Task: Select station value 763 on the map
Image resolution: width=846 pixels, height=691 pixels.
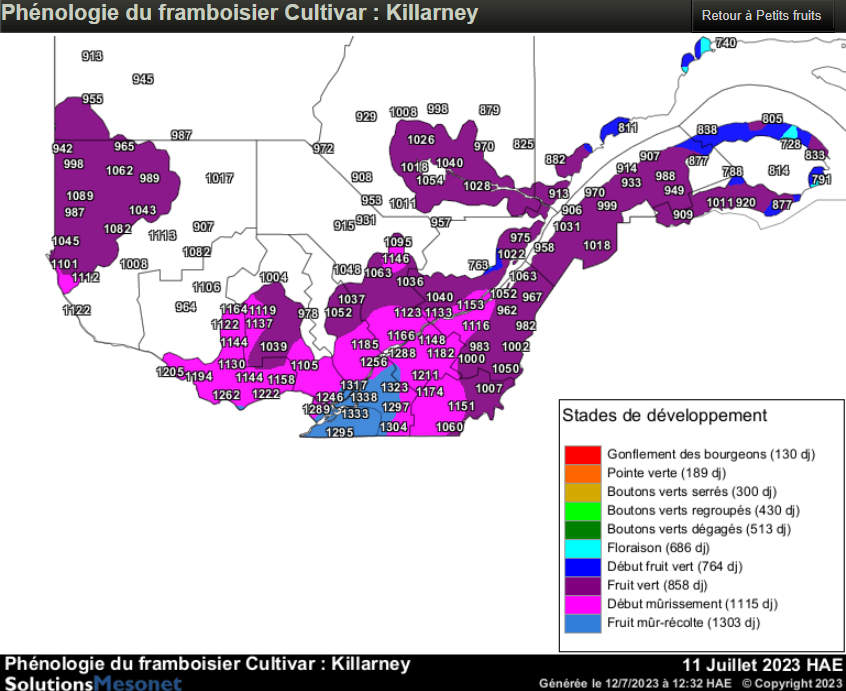Action: pyautogui.click(x=479, y=265)
